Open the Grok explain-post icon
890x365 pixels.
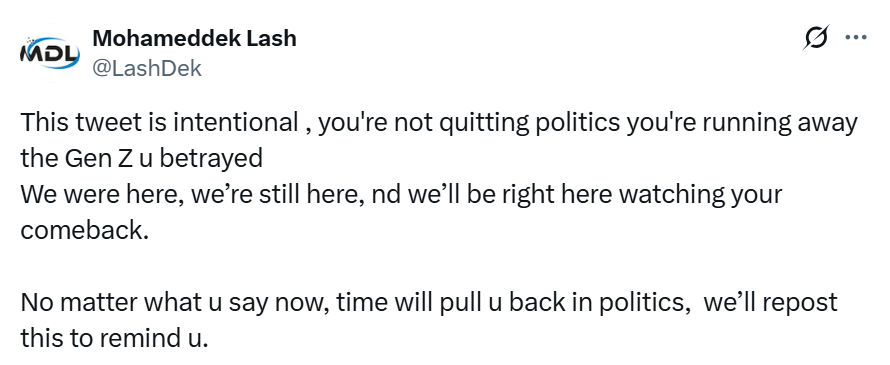pos(816,37)
